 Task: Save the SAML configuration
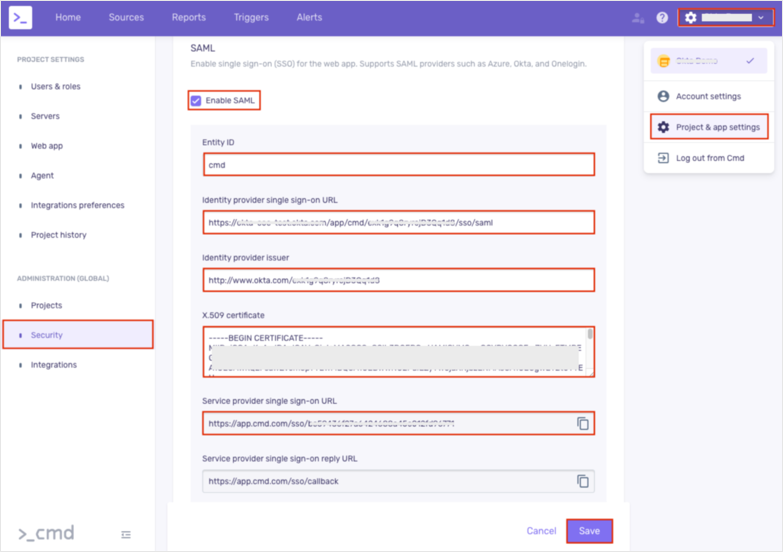pos(589,531)
